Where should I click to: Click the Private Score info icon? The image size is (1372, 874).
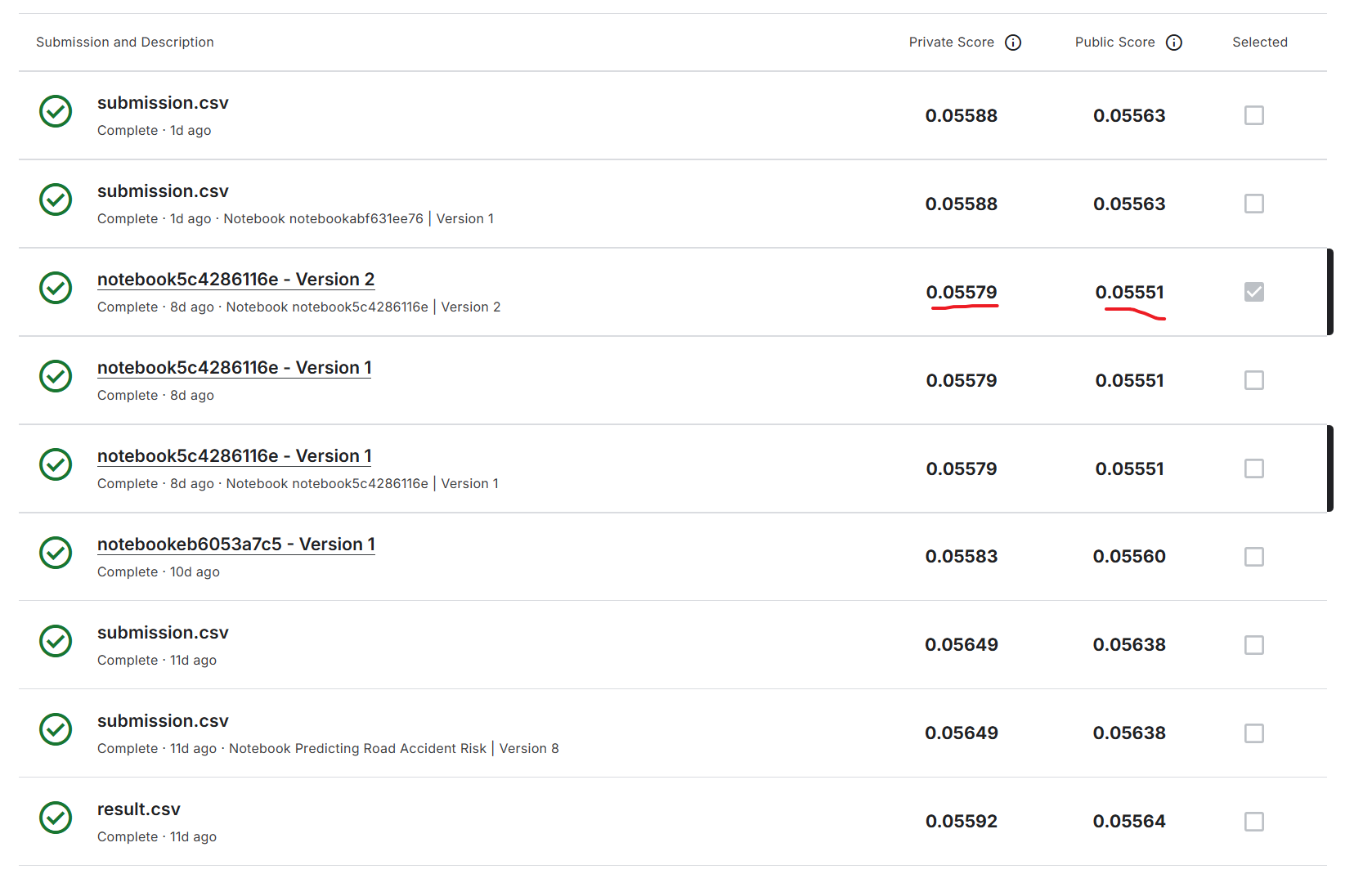click(x=1013, y=43)
